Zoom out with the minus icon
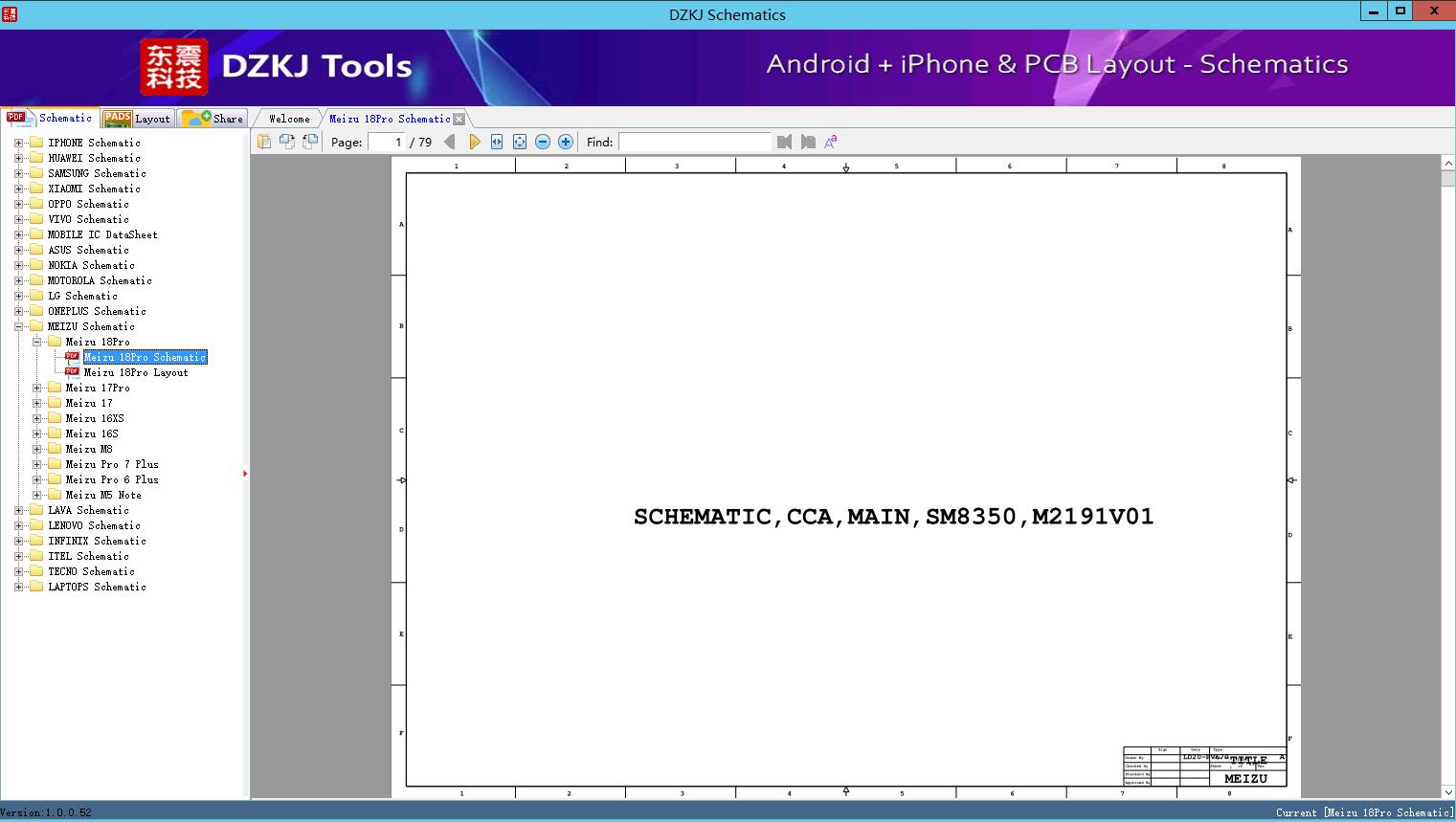This screenshot has width=1456, height=822. point(543,142)
